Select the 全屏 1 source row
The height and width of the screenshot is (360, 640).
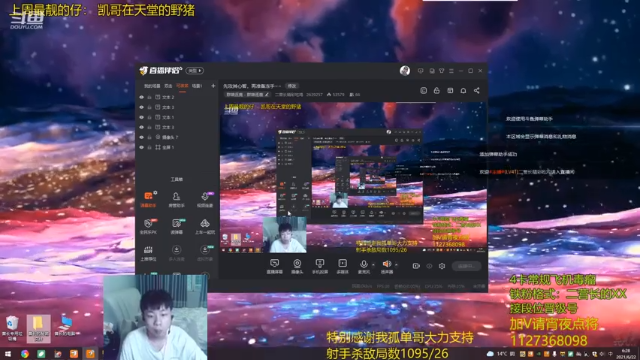[x=178, y=147]
